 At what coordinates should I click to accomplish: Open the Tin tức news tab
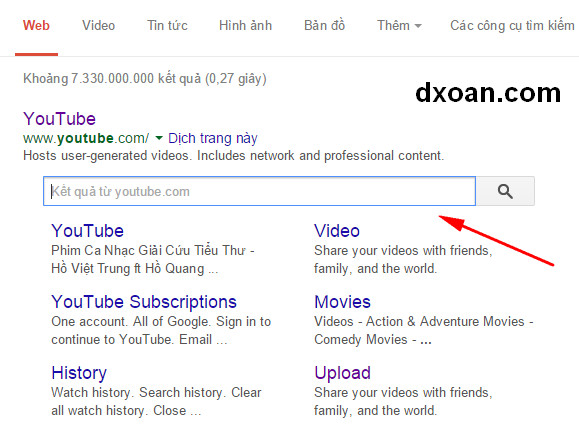pos(167,25)
